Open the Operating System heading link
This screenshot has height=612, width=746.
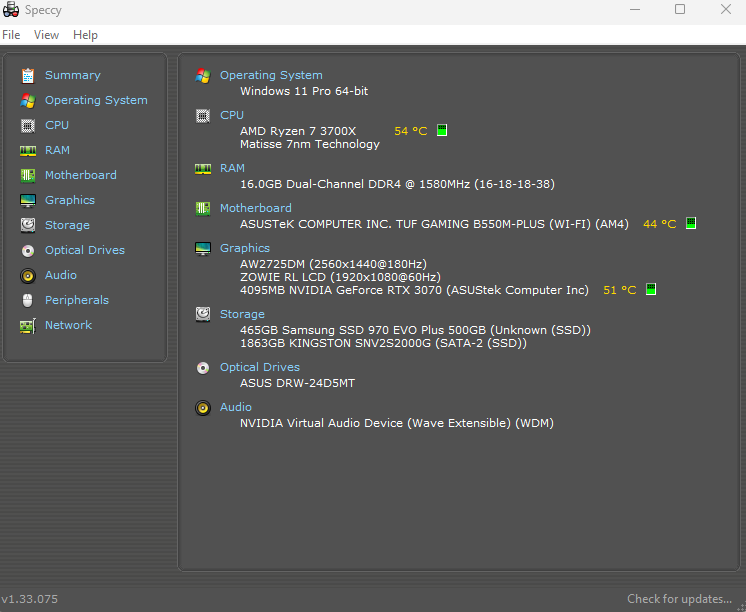(271, 75)
